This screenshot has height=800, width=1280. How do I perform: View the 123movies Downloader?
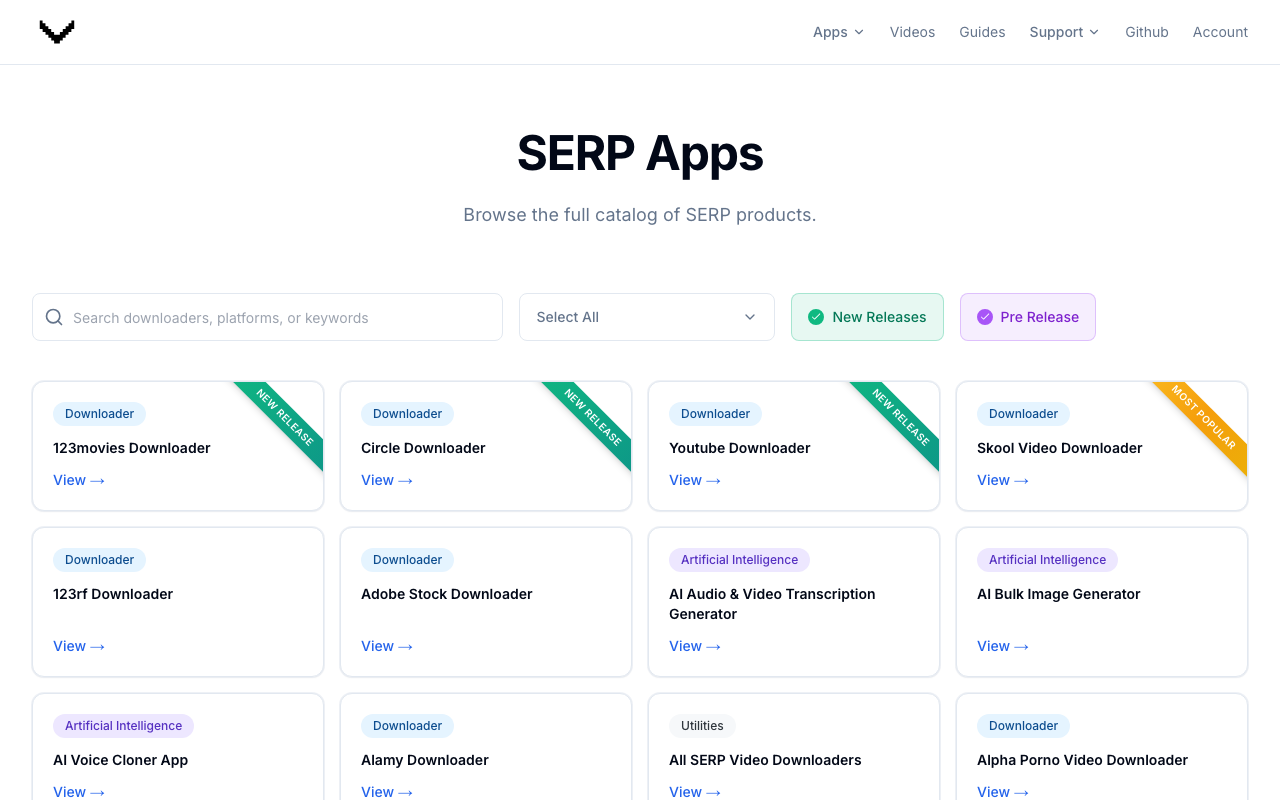point(79,480)
